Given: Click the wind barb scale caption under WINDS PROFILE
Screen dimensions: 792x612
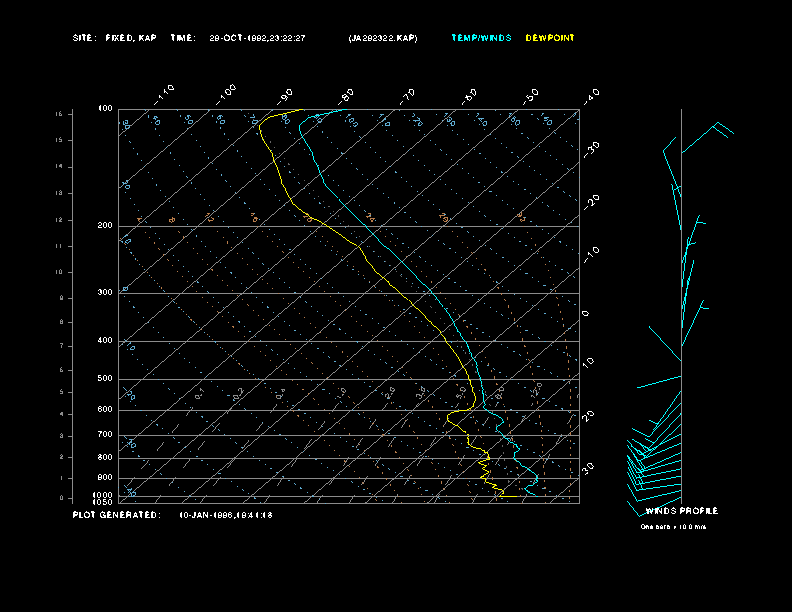Looking at the screenshot, I should [673, 526].
